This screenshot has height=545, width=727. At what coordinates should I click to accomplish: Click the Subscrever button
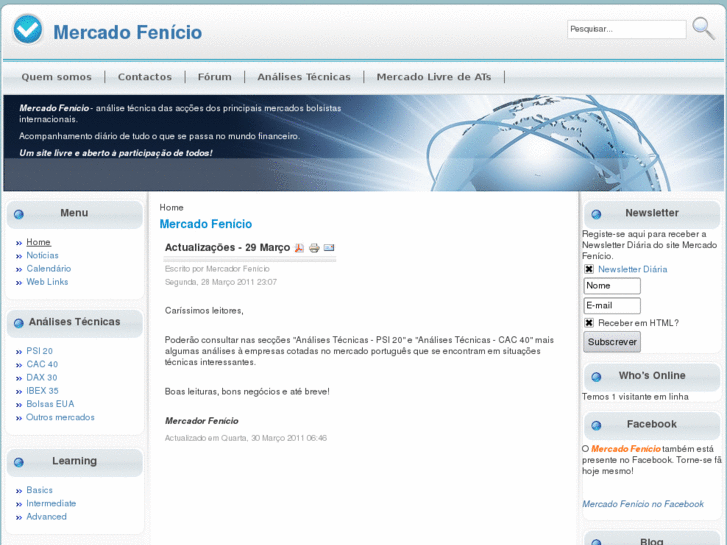(612, 342)
